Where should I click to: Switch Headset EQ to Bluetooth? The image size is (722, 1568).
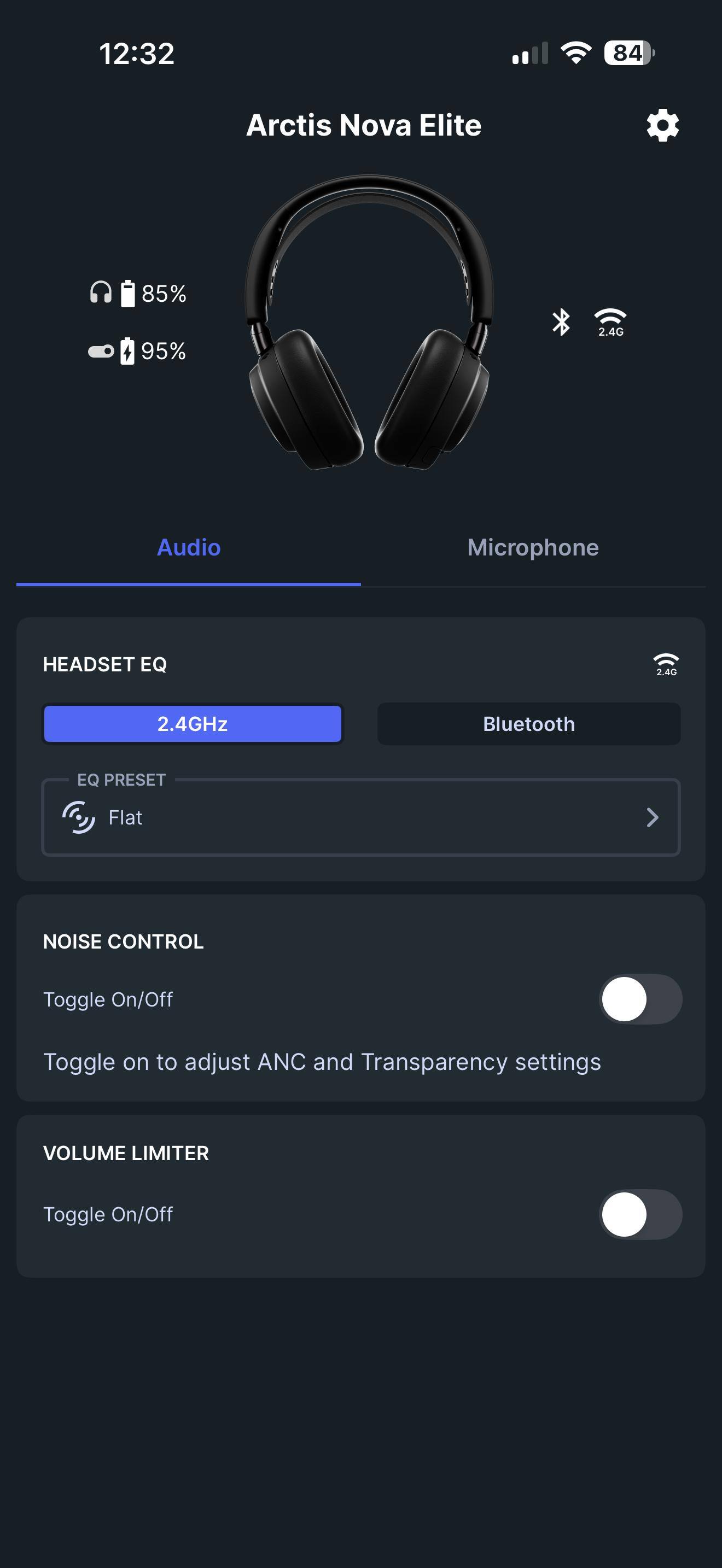tap(528, 724)
